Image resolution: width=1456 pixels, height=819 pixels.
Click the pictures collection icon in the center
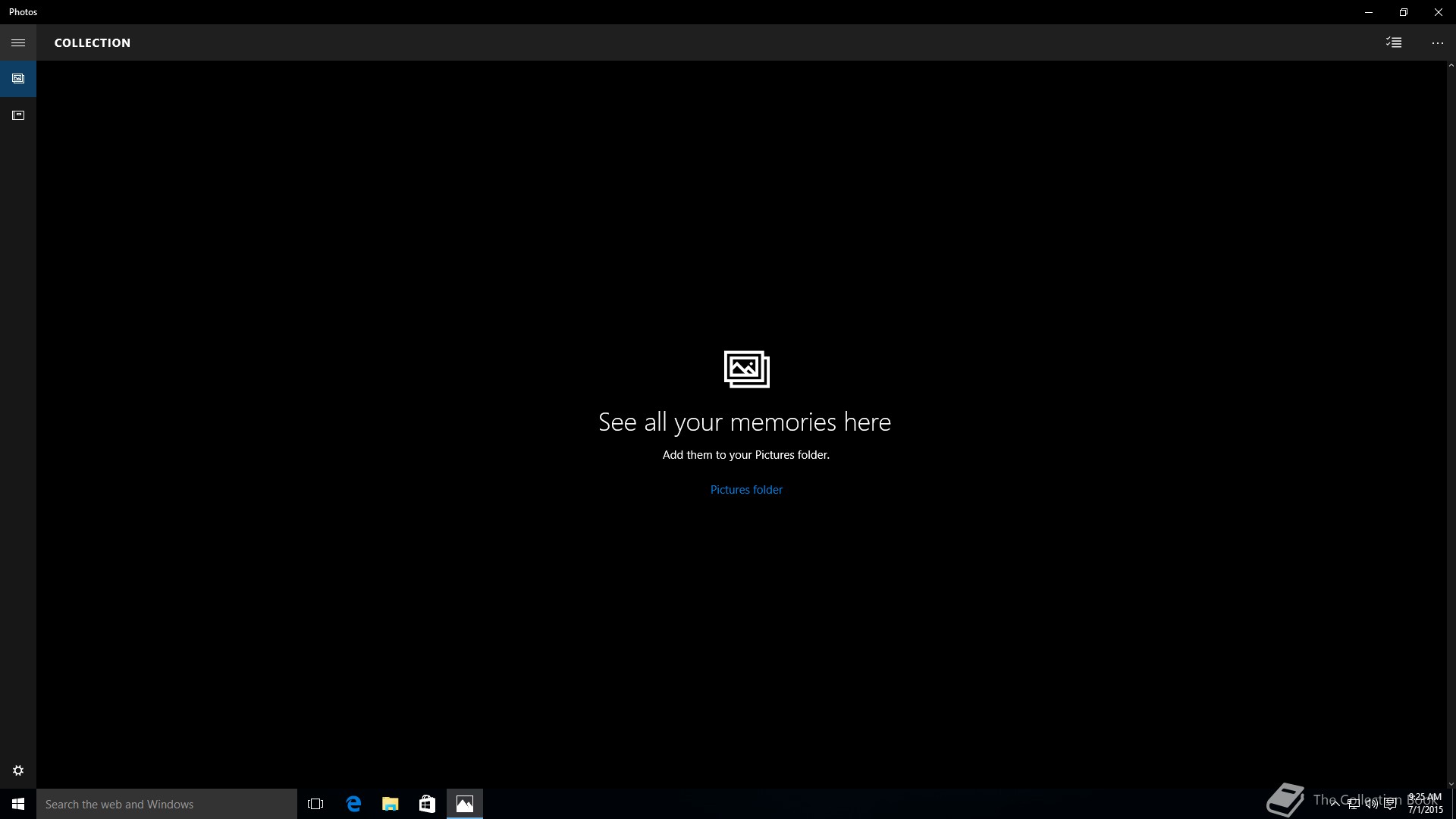(x=747, y=369)
